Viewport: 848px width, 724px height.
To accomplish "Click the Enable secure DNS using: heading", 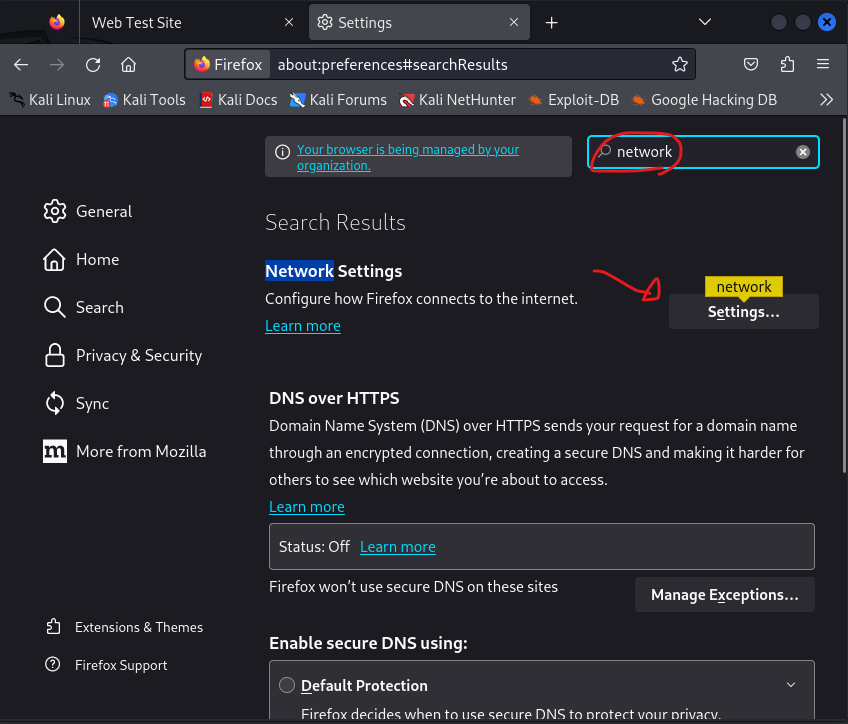I will [368, 643].
